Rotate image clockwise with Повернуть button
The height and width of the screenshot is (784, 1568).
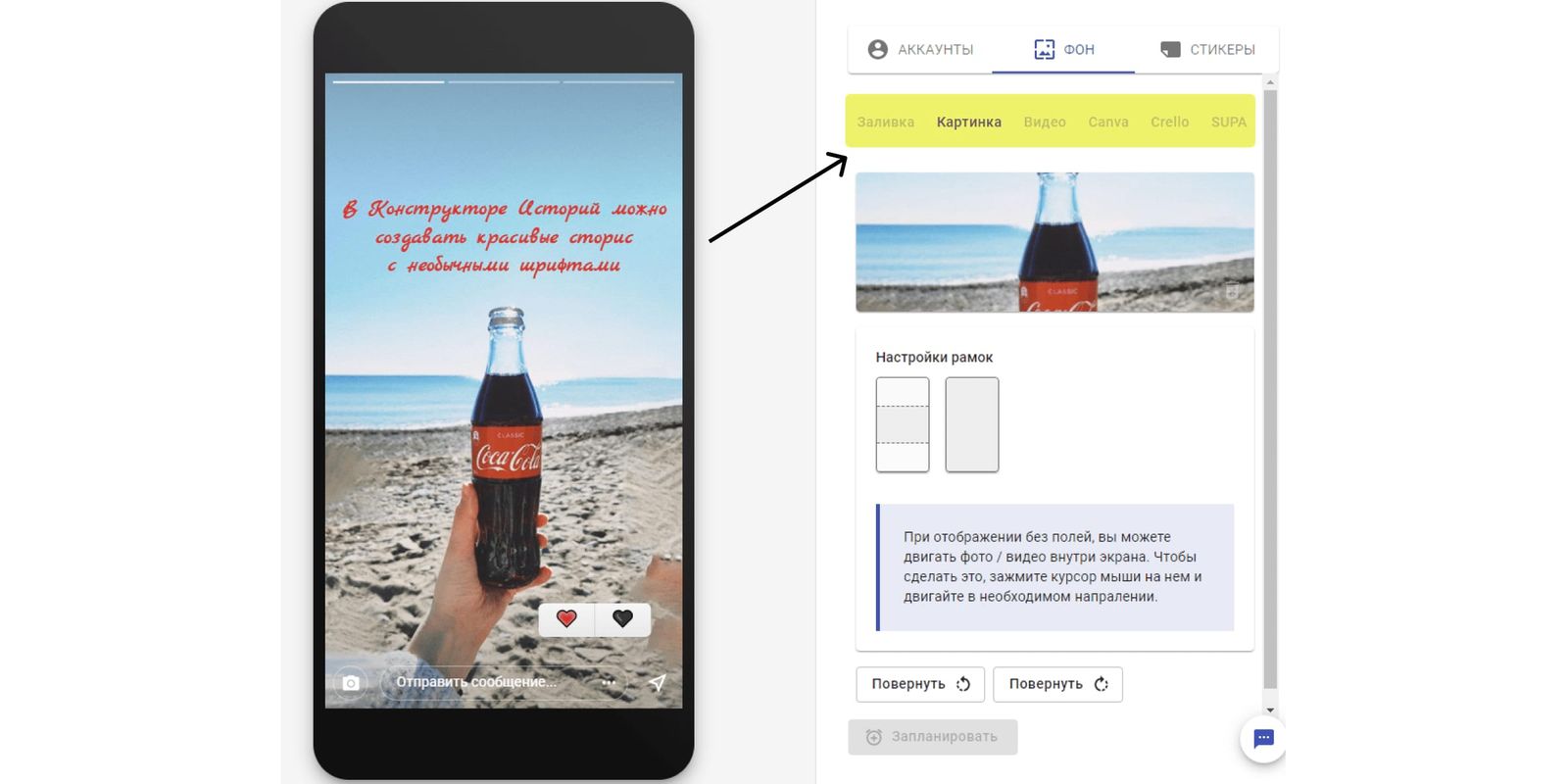(1057, 684)
